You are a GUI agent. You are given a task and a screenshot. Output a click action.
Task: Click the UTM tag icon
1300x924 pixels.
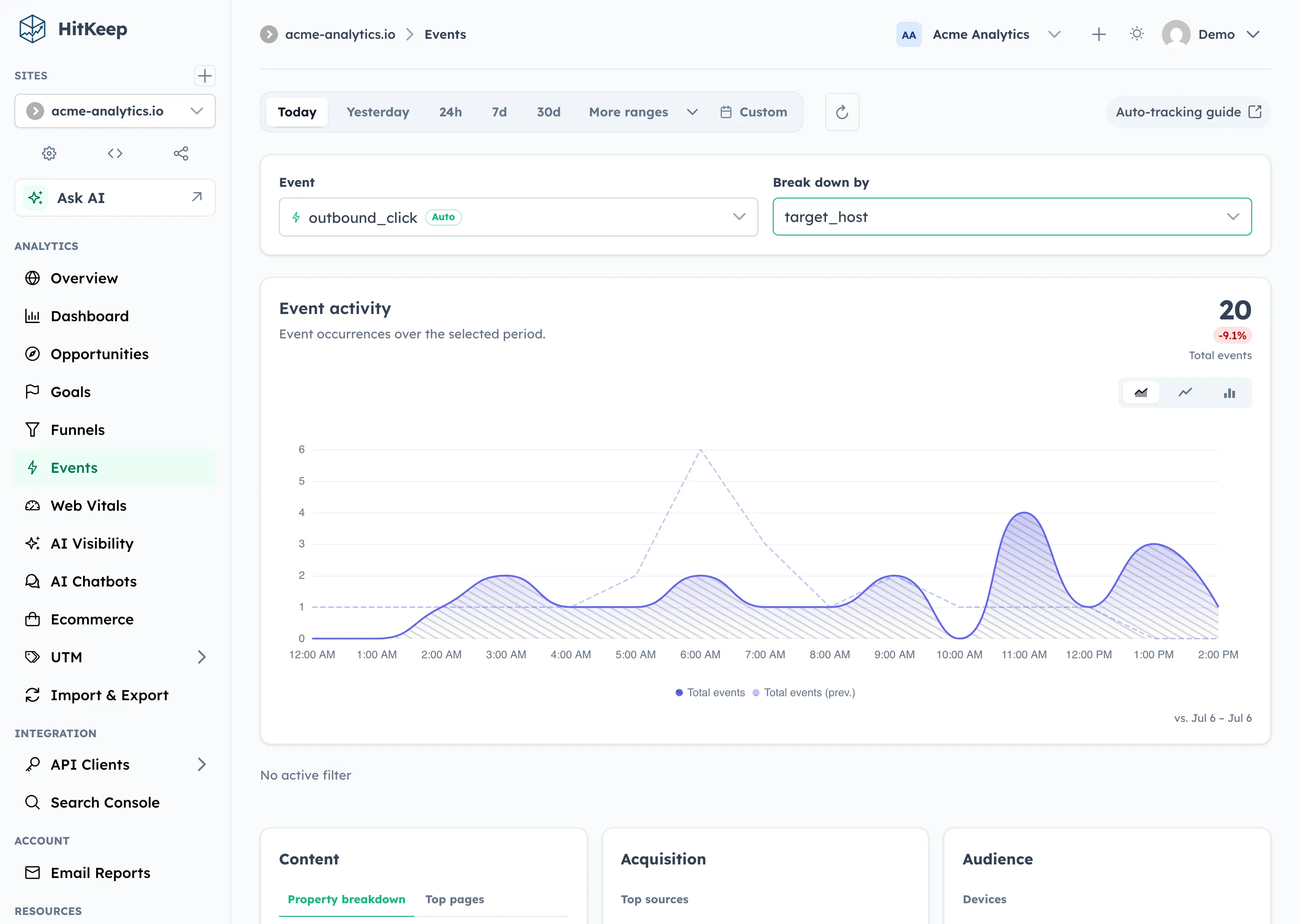pyautogui.click(x=32, y=657)
